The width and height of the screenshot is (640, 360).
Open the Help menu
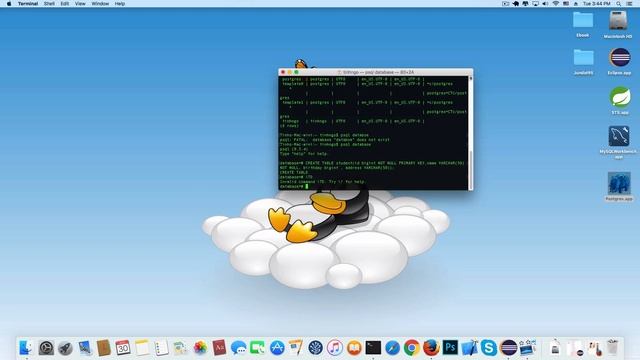click(120, 4)
